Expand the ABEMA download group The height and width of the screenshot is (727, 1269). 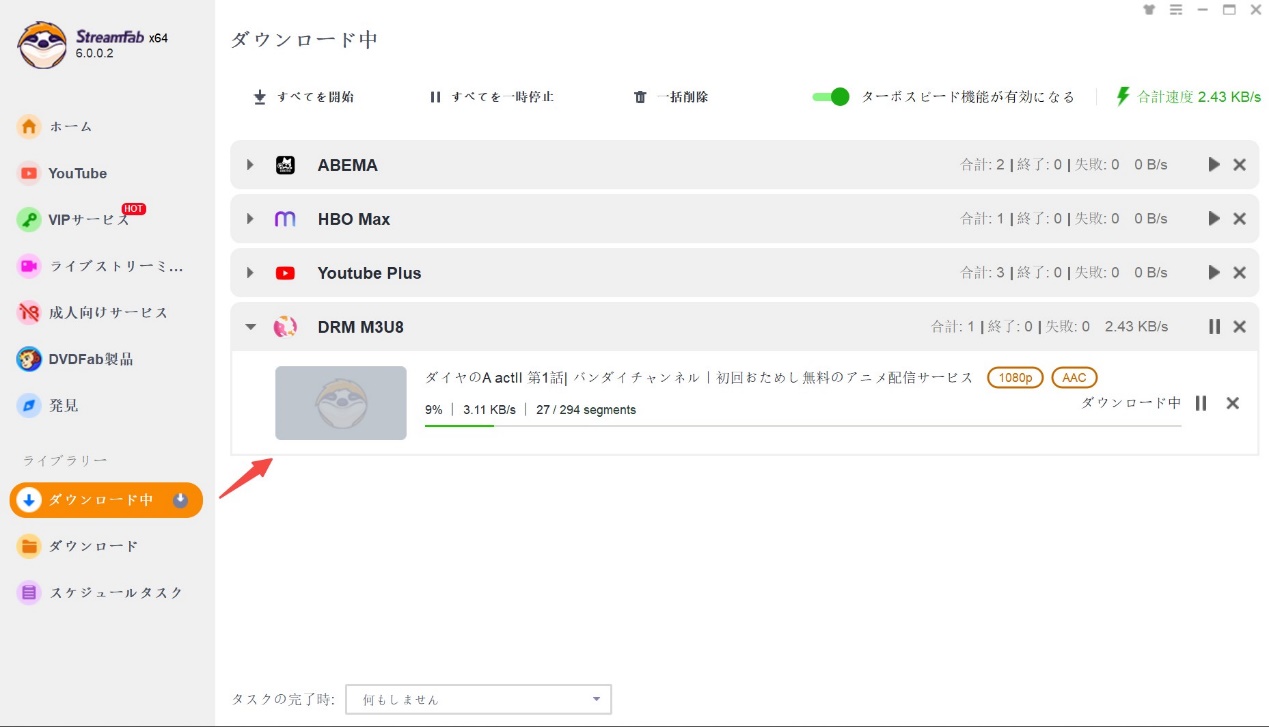(249, 164)
